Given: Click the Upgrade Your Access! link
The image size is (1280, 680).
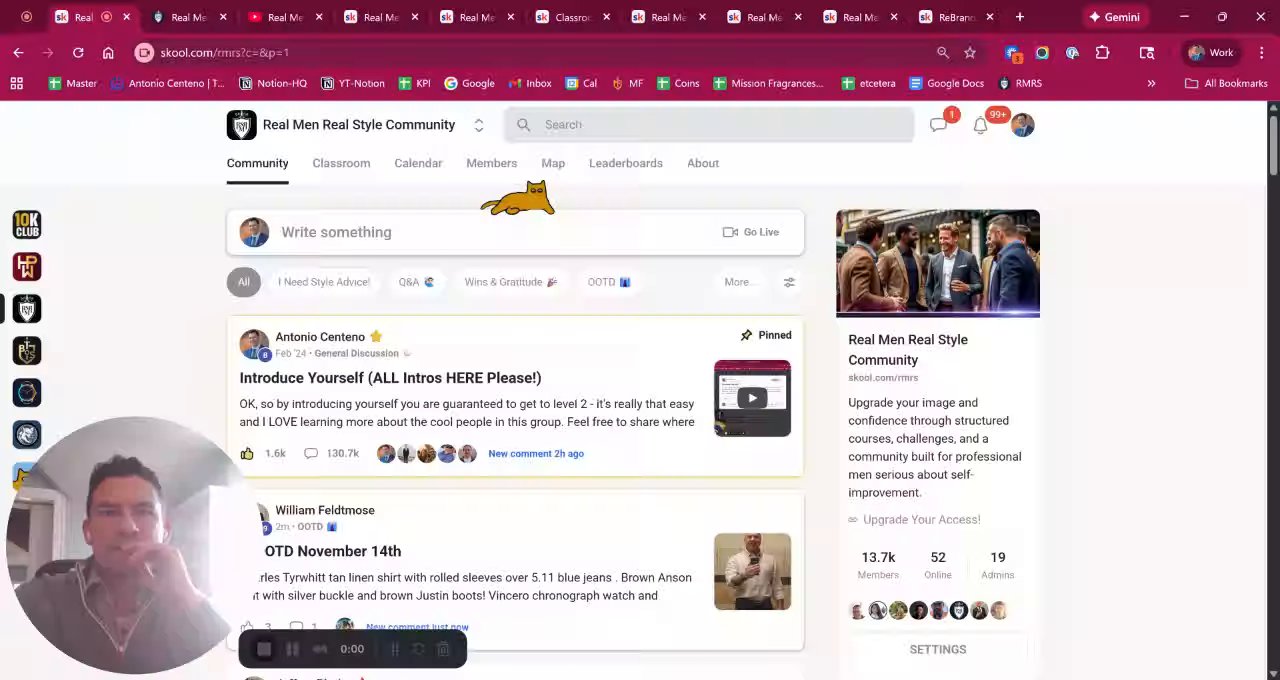Looking at the screenshot, I should (x=921, y=520).
